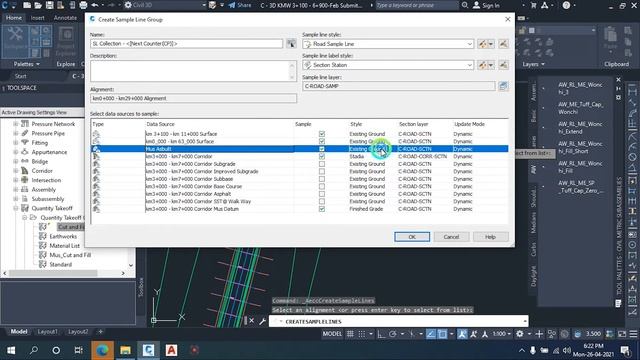Viewport: 640px width, 360px height.
Task: Expand the Pressure Network tree node
Action: tap(16, 124)
